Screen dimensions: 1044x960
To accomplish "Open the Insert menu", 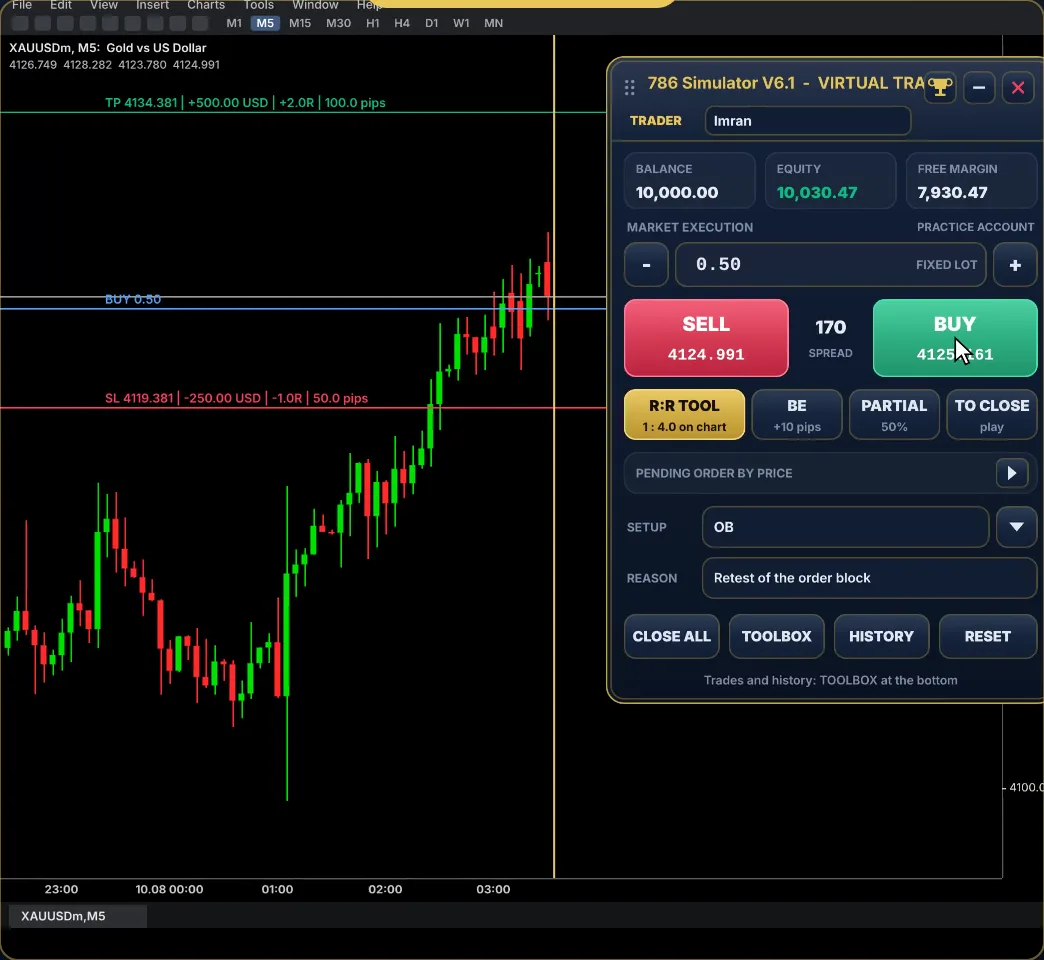I will tap(152, 5).
